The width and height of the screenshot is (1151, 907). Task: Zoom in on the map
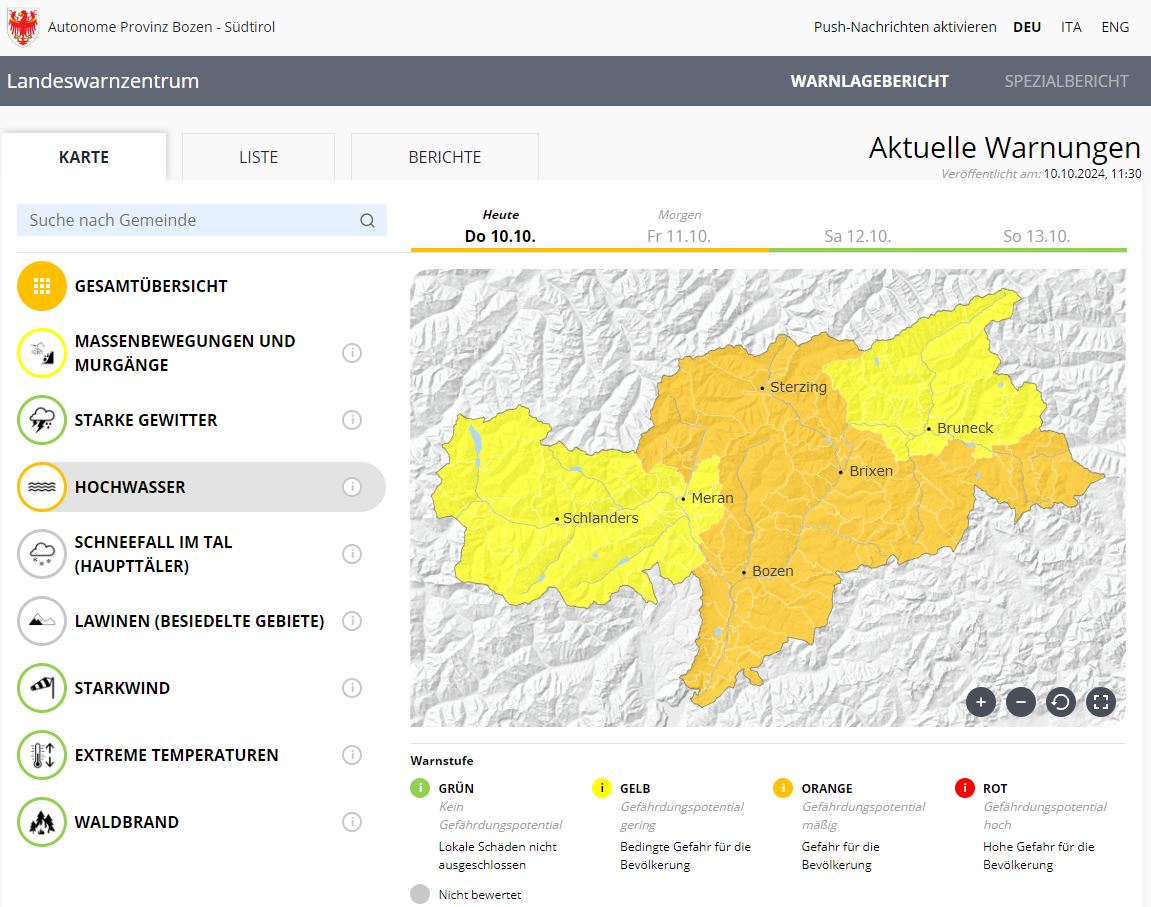point(980,702)
